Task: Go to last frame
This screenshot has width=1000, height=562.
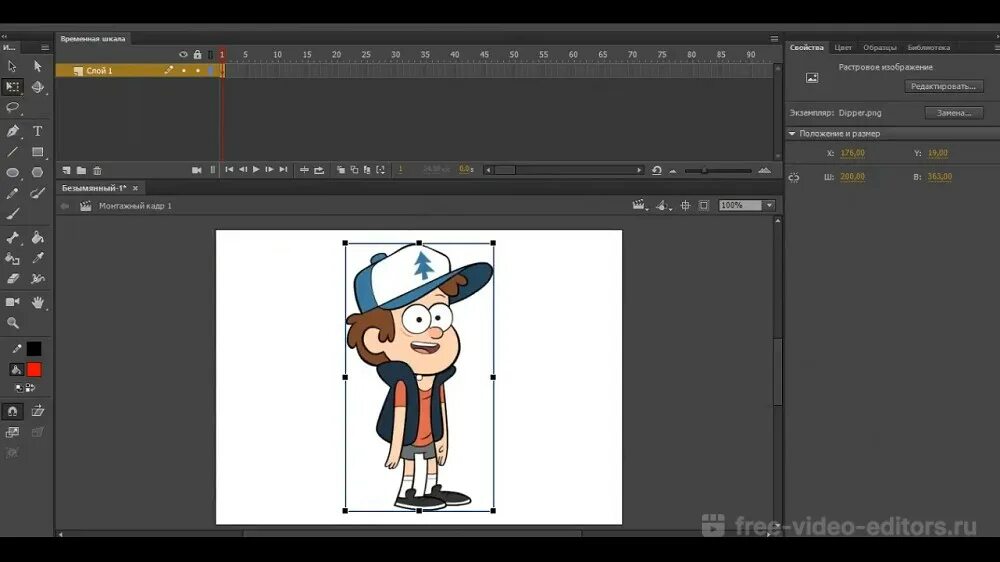Action: pyautogui.click(x=283, y=170)
